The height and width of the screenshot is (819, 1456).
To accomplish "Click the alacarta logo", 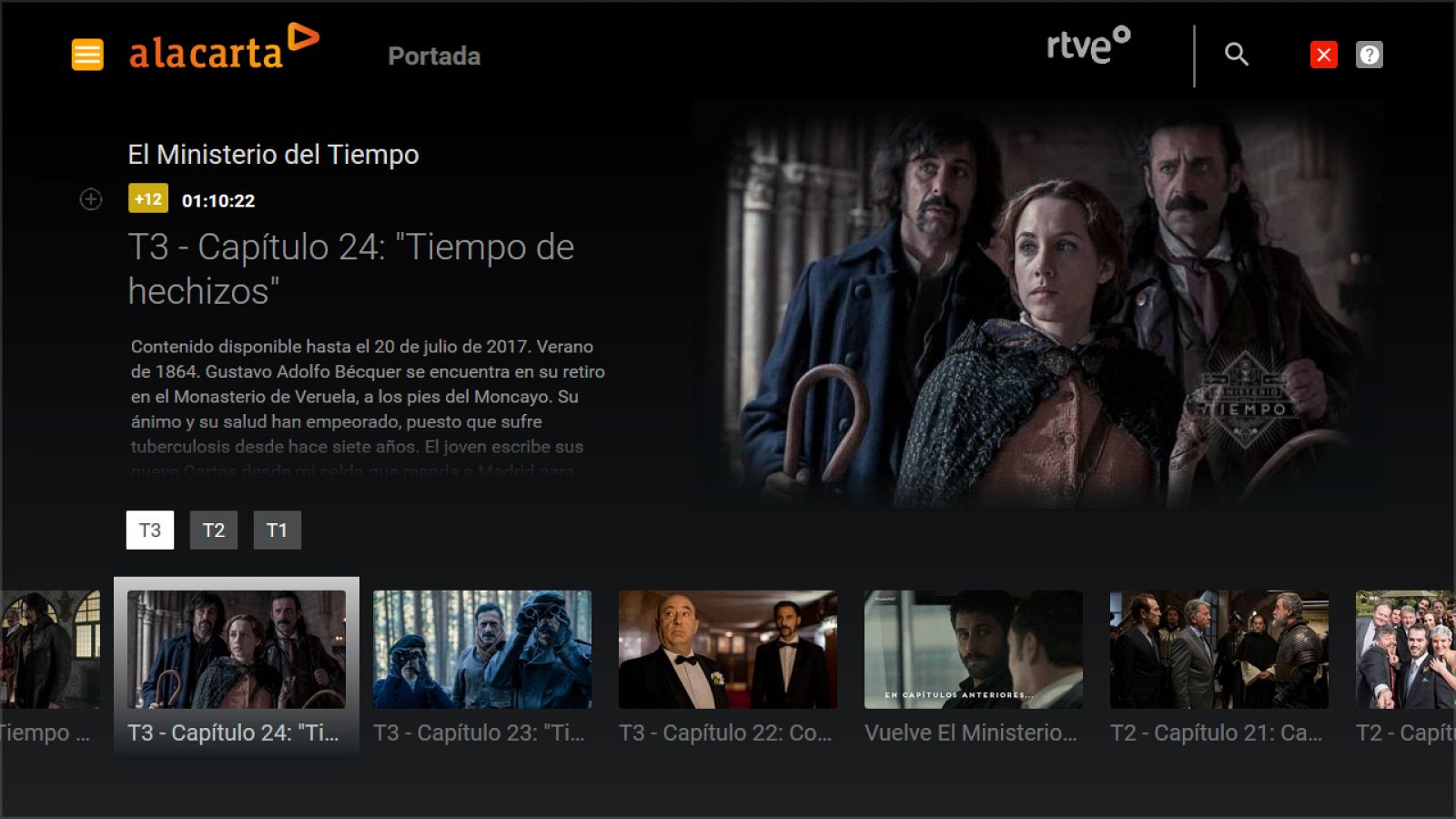I will click(x=224, y=47).
